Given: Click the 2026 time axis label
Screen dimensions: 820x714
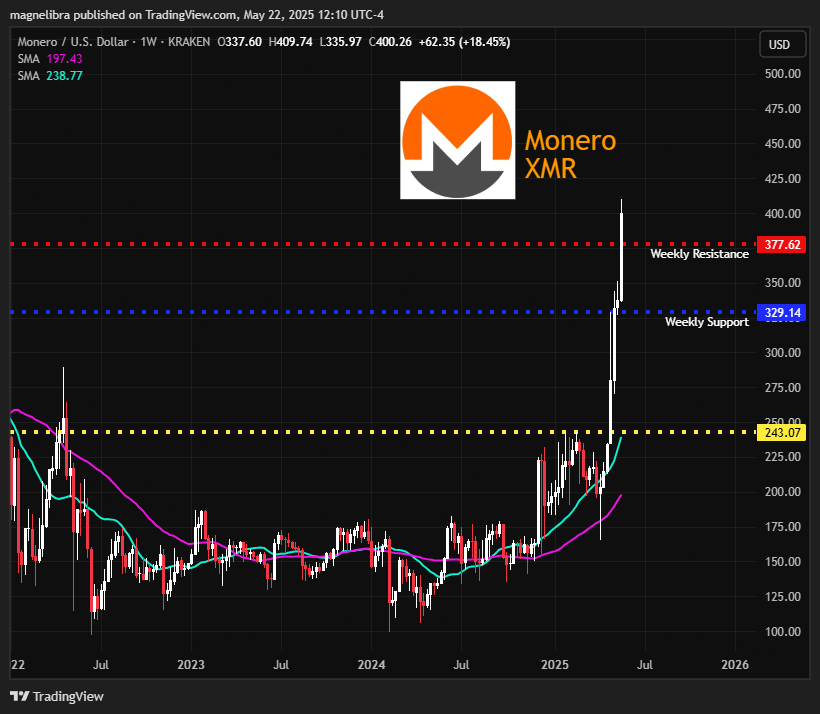Looking at the screenshot, I should click(x=735, y=665).
